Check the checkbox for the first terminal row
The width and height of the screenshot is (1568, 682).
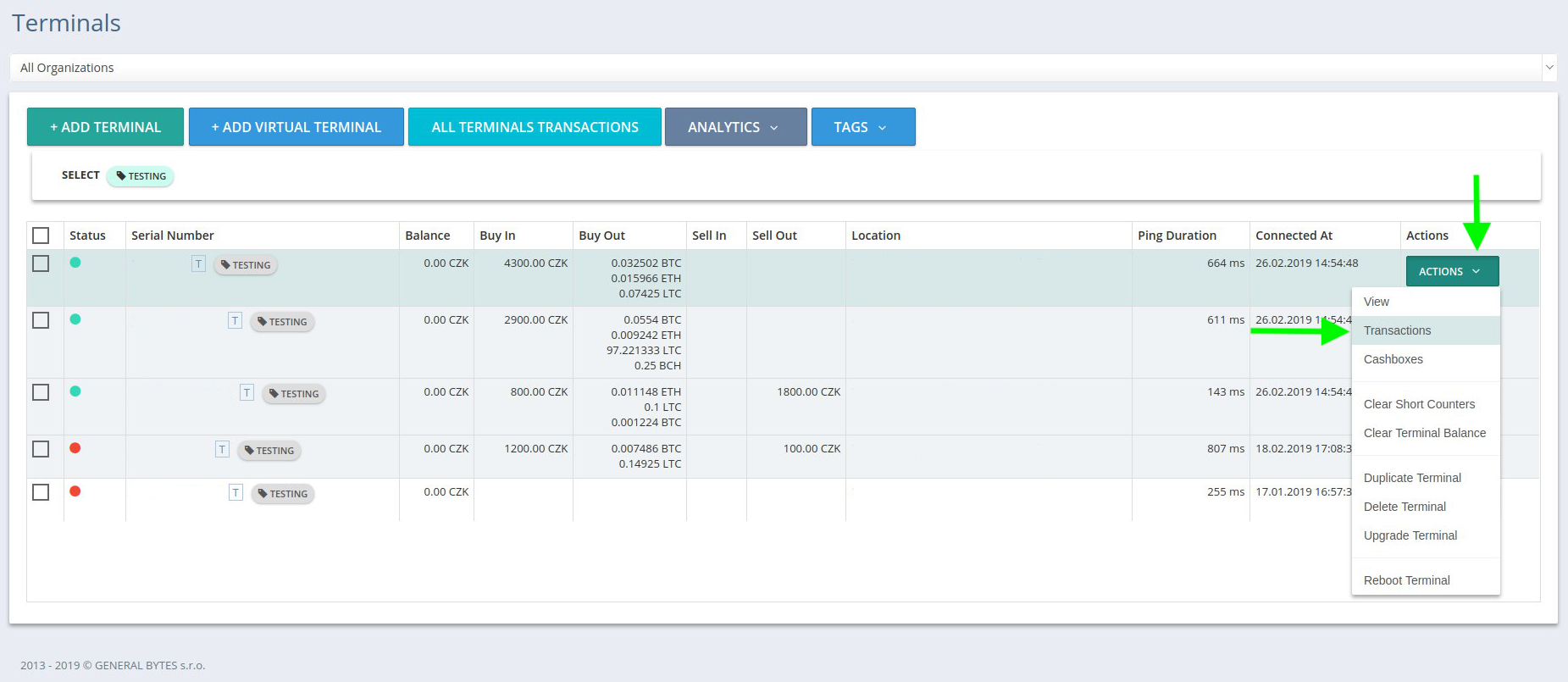tap(41, 263)
